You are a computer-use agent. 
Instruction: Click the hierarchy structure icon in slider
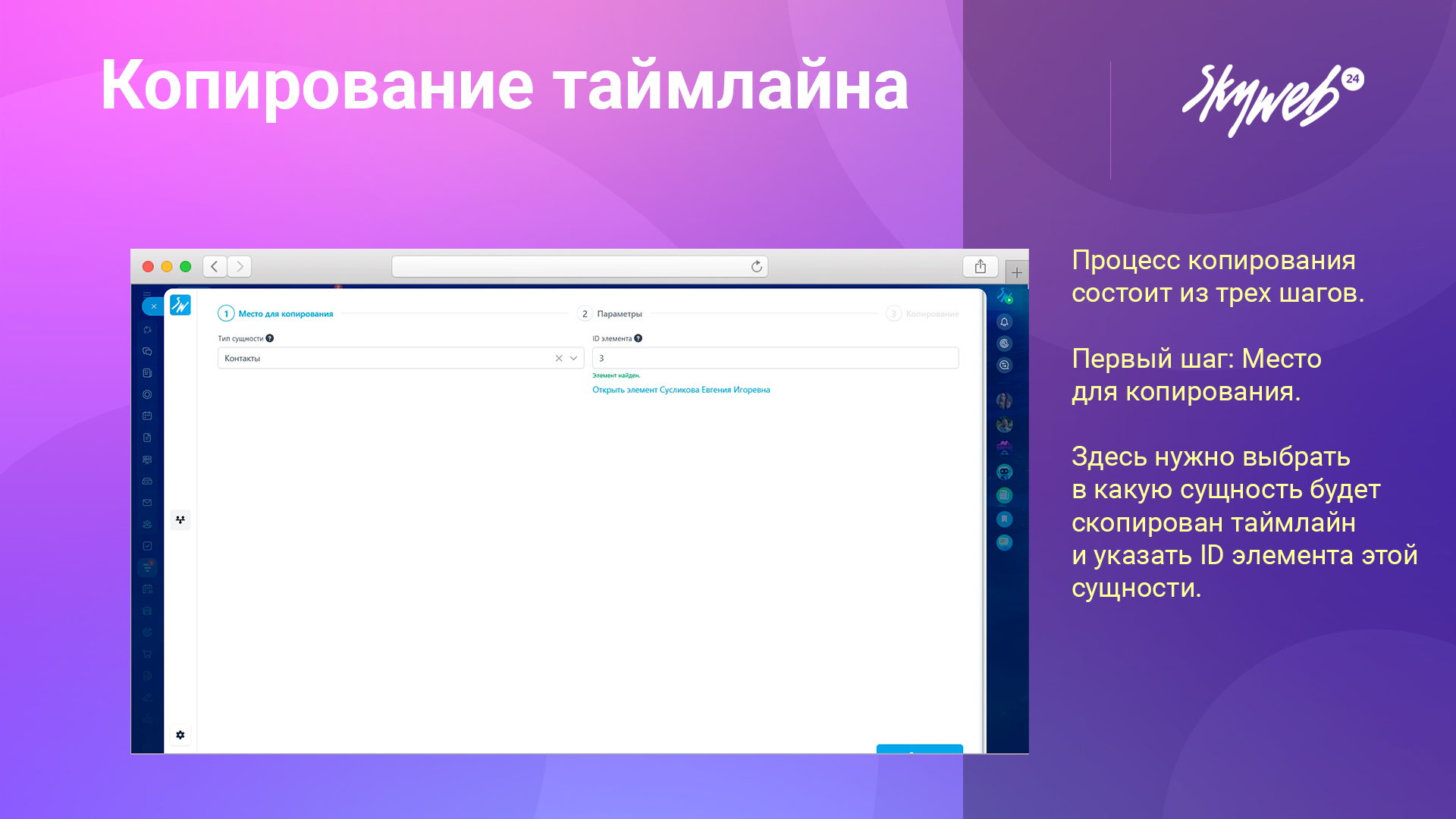tap(180, 520)
